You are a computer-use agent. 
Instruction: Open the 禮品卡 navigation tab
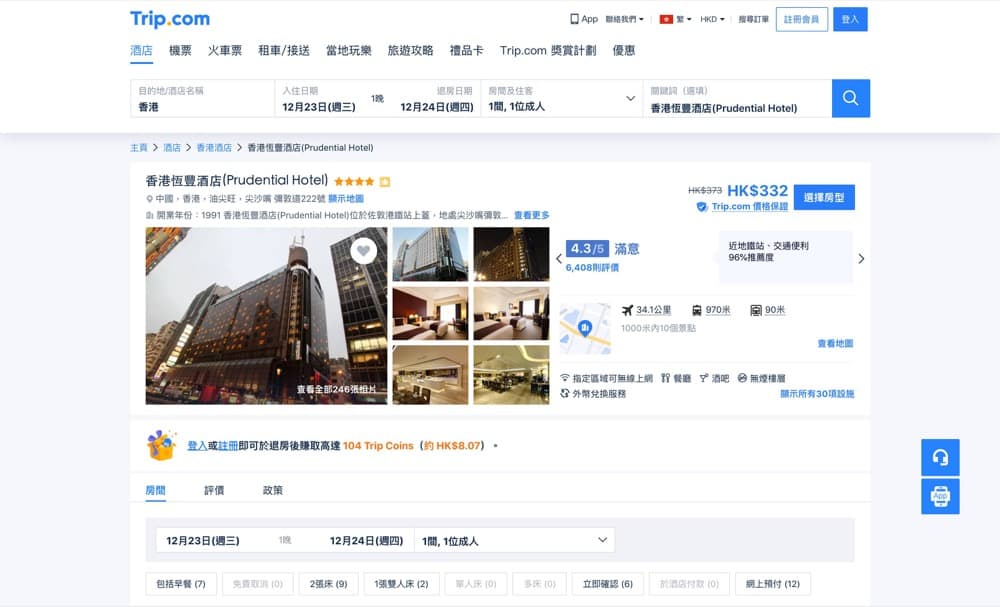[466, 50]
